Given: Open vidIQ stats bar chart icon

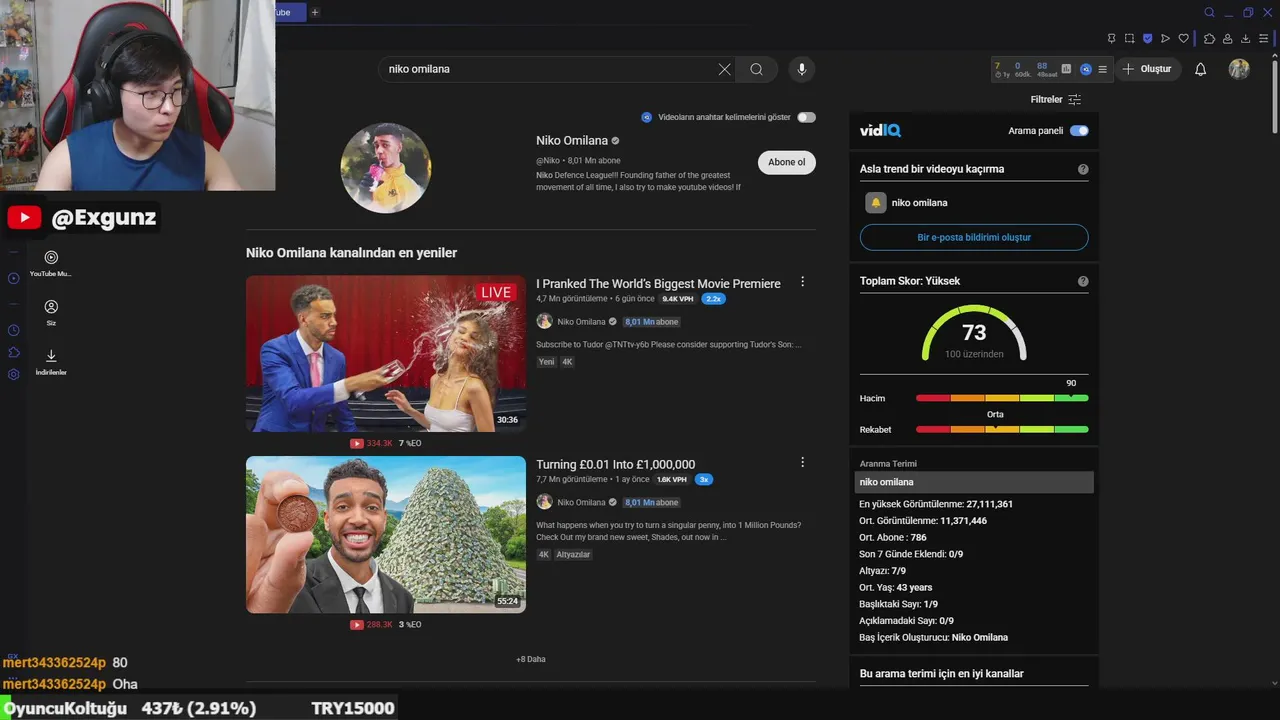Looking at the screenshot, I should pyautogui.click(x=1066, y=69).
